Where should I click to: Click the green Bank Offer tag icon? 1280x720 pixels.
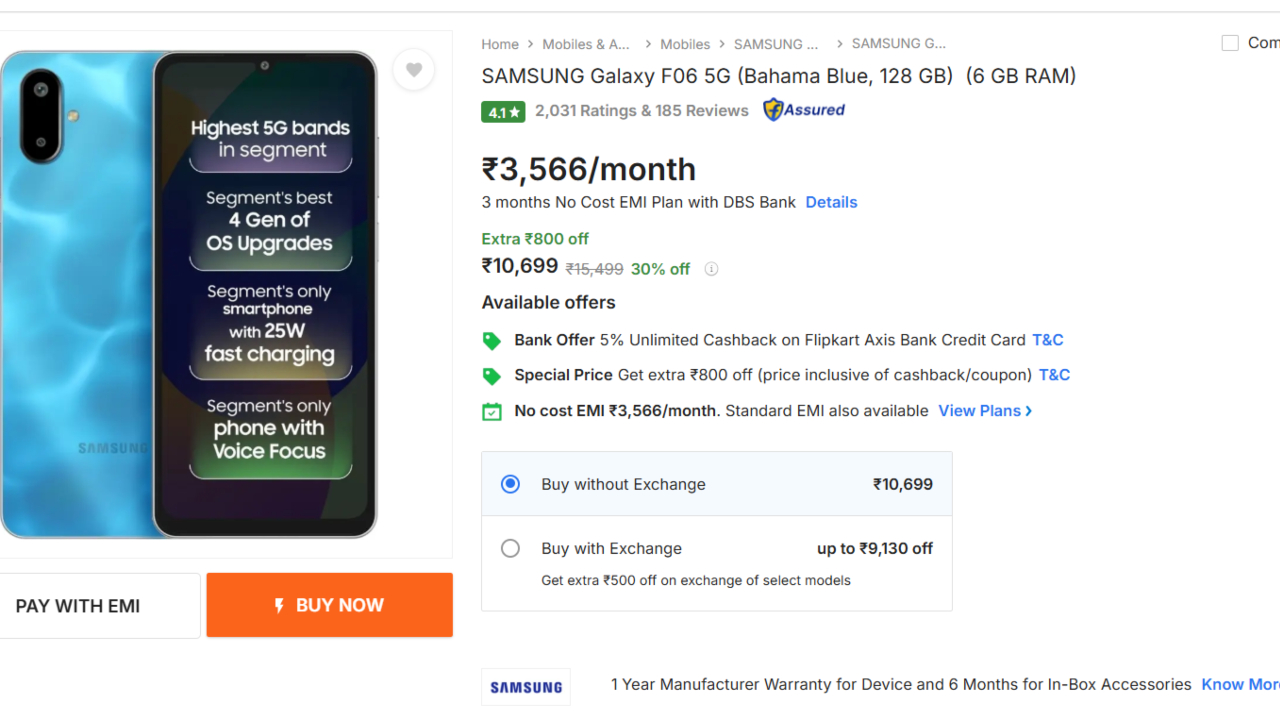click(492, 341)
